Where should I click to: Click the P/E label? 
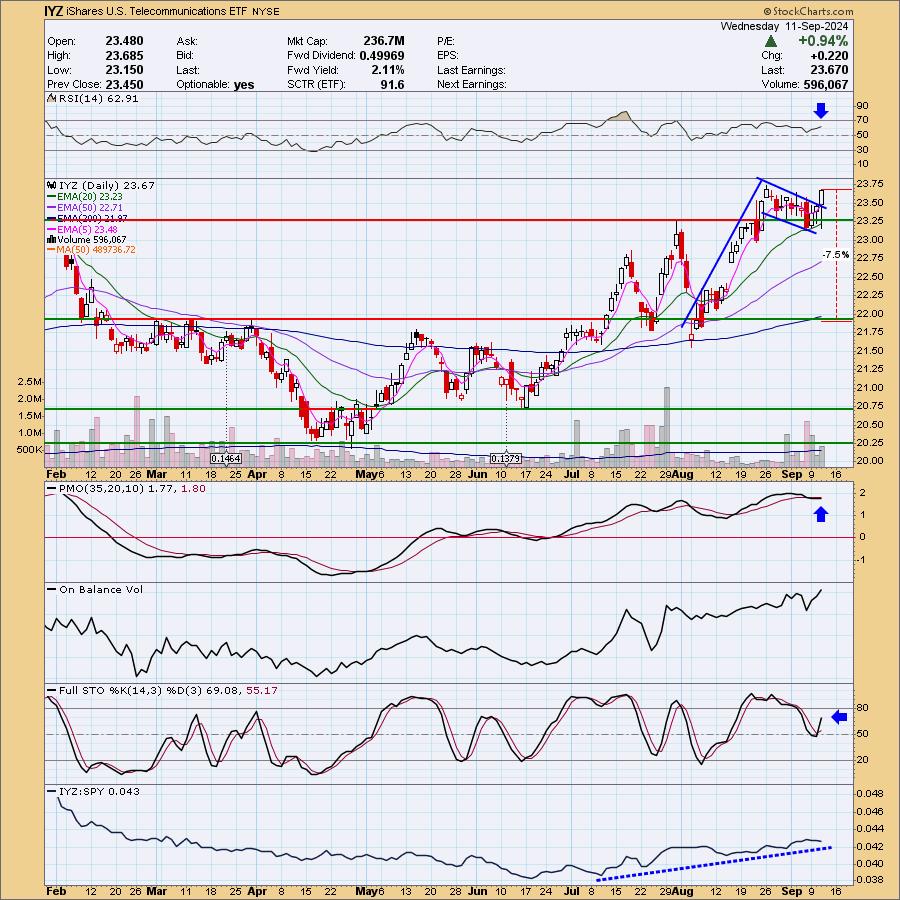pos(445,41)
